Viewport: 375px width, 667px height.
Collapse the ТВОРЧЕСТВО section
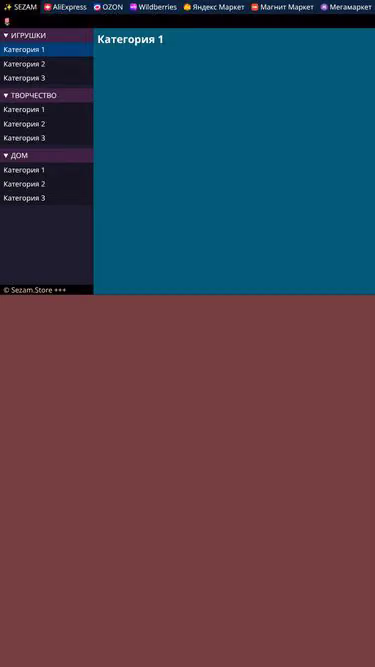(47, 95)
